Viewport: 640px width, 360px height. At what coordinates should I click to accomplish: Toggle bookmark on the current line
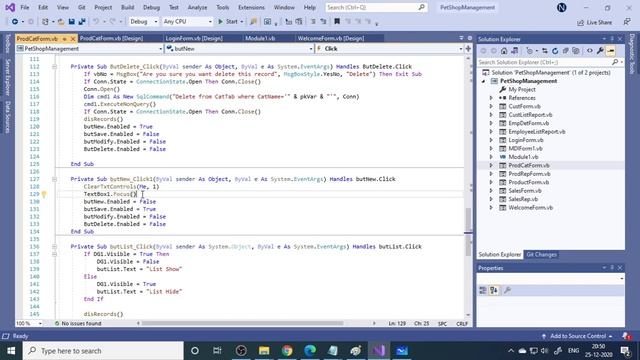[337, 22]
